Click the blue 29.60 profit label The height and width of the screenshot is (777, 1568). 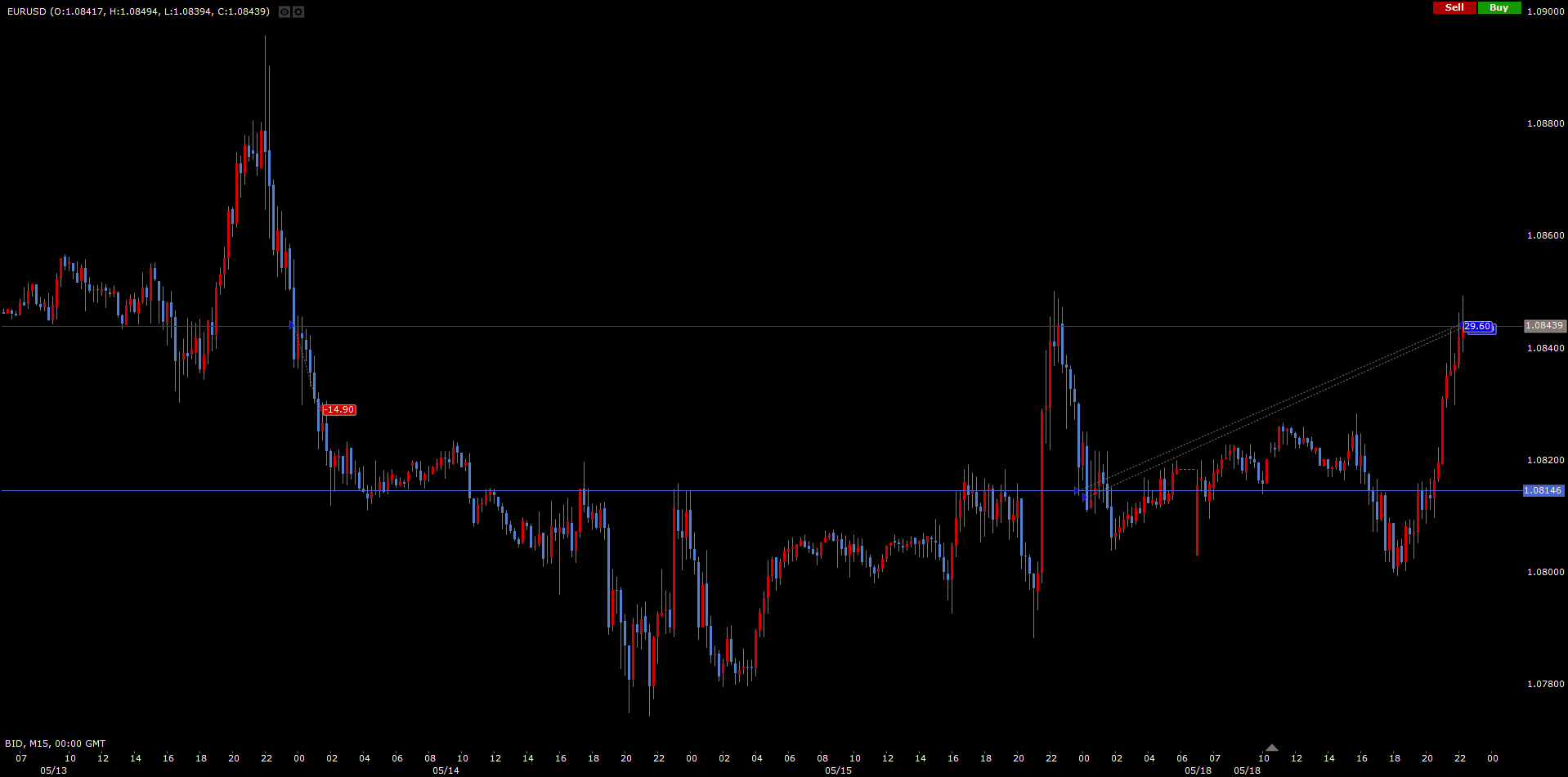pyautogui.click(x=1477, y=327)
